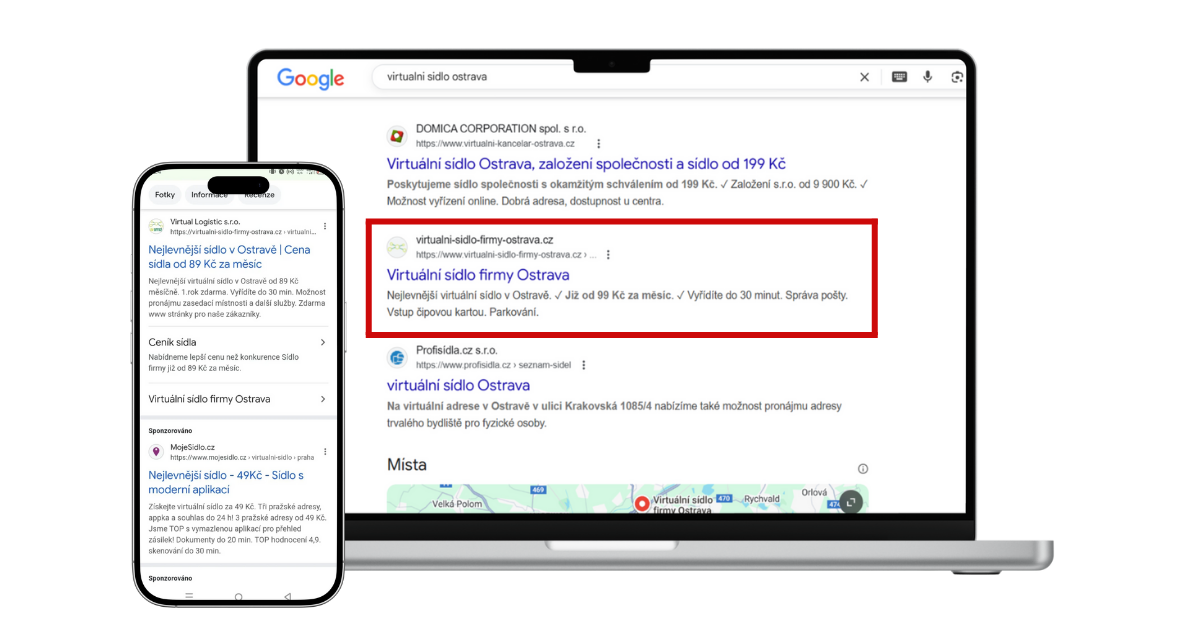Open 'Virtuální sídlo Ostrava, založení společnosti' link
The width and height of the screenshot is (1200, 628).
point(586,164)
